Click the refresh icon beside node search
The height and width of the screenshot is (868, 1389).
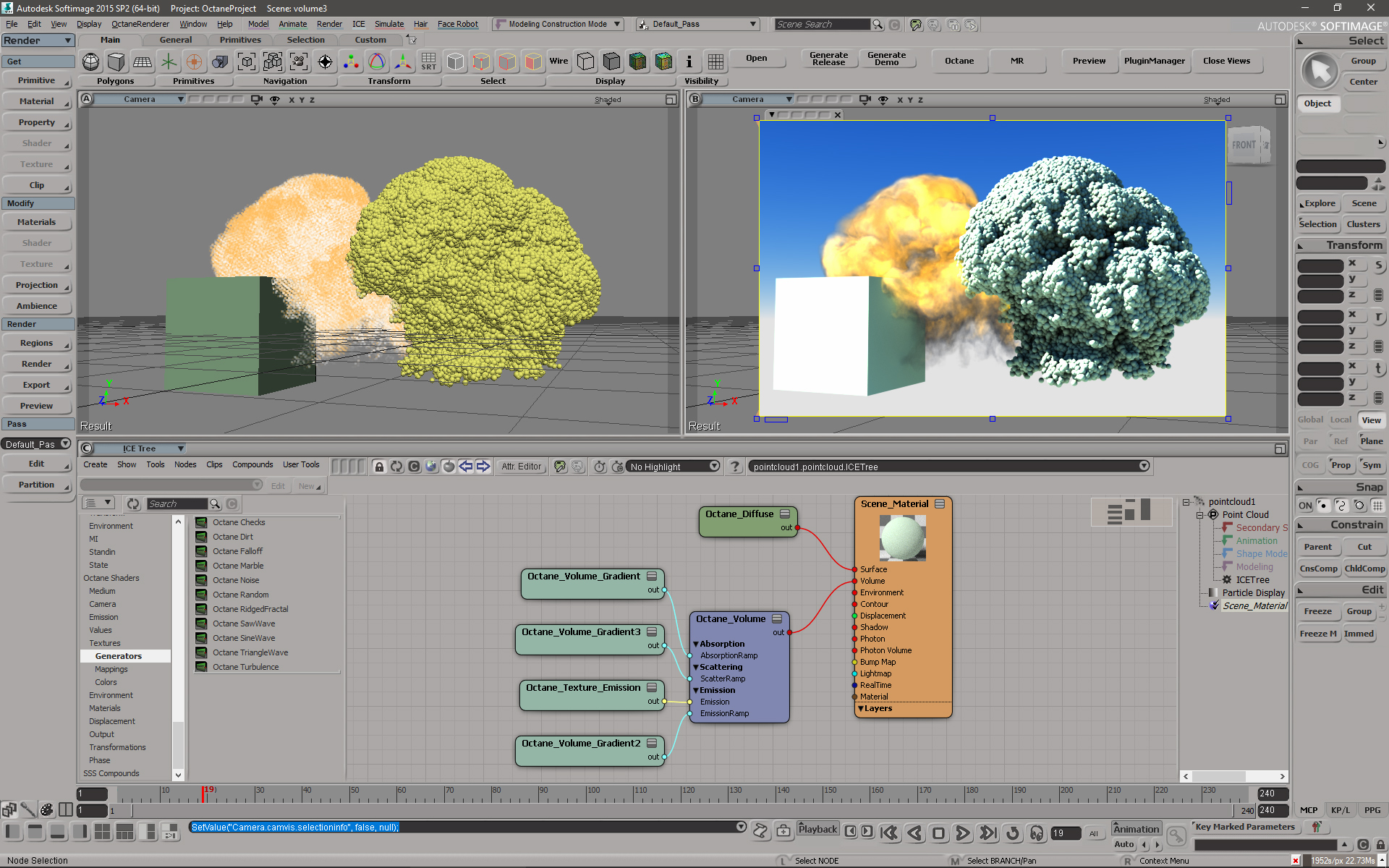[133, 504]
